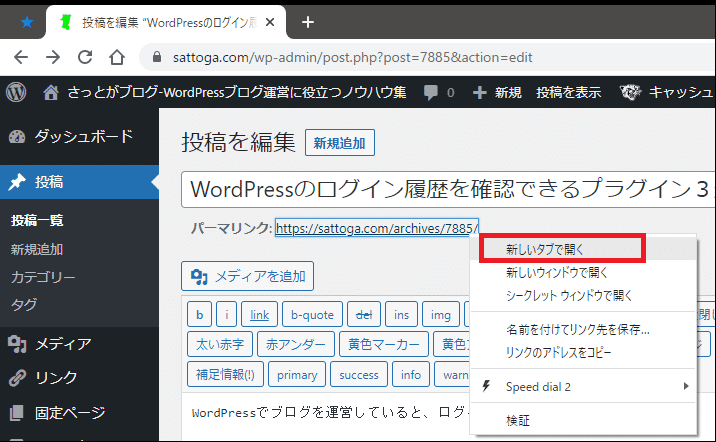This screenshot has height=442, width=716.
Task: Click the warn quicktag button
Action: point(453,374)
